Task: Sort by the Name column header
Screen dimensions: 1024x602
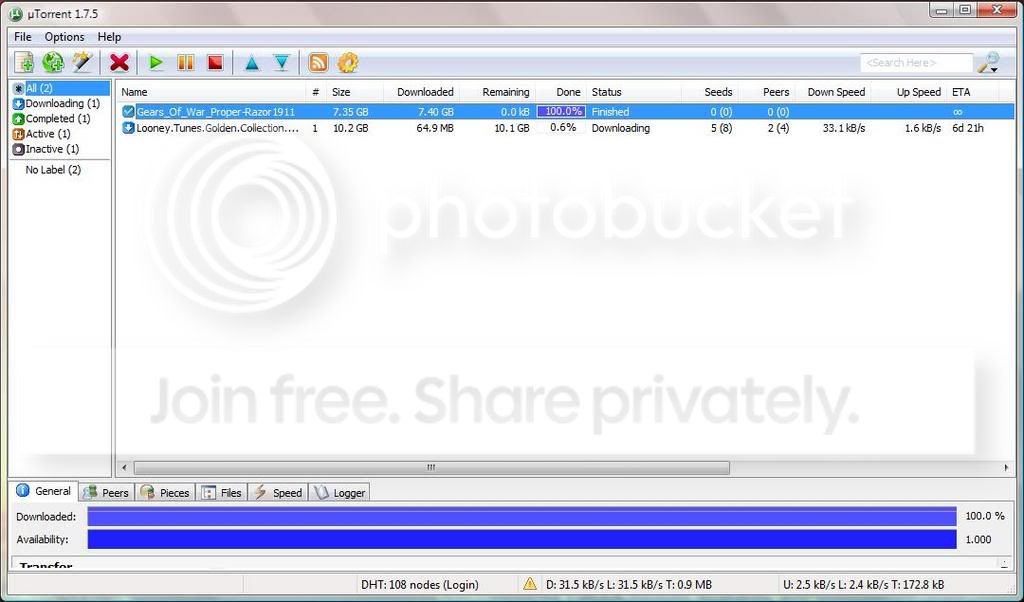Action: 211,92
